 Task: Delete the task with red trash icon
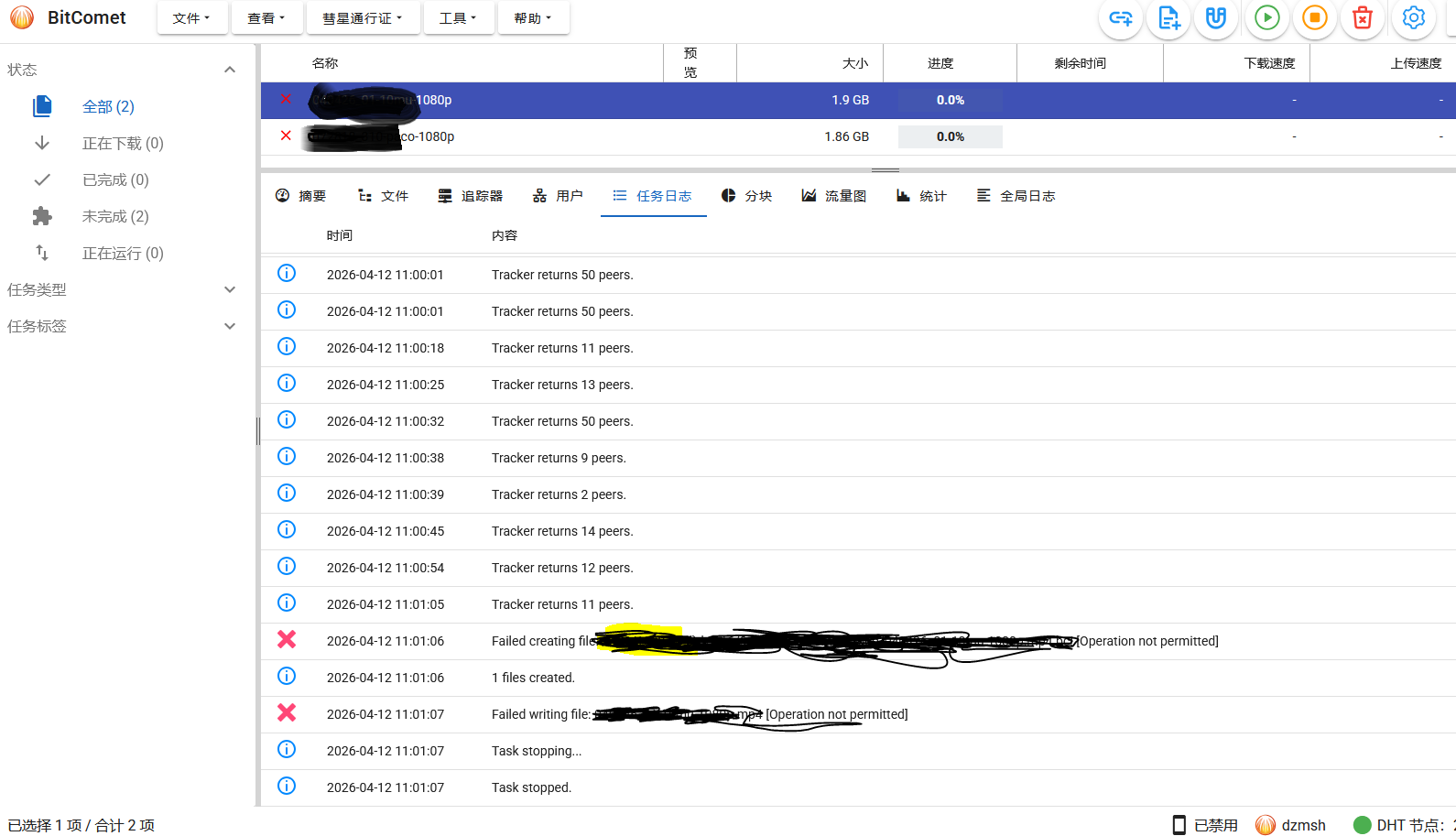point(1363,18)
